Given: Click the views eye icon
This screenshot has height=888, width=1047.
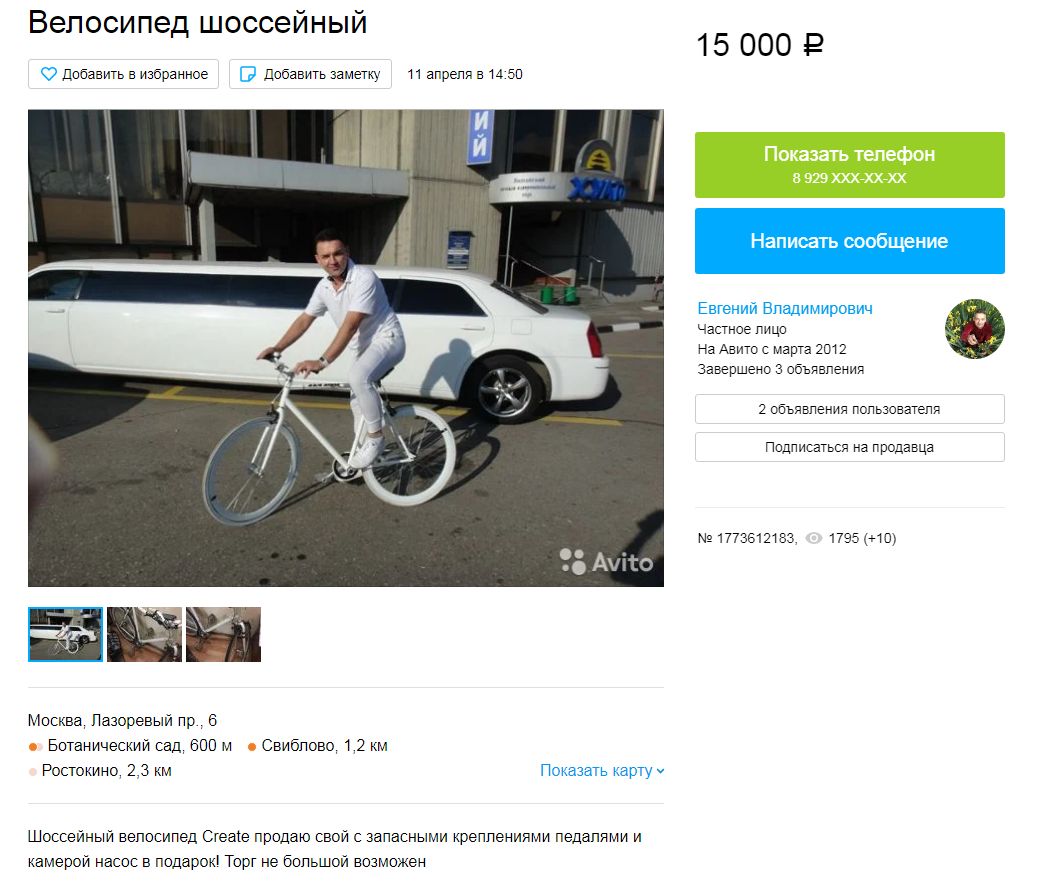Looking at the screenshot, I should 813,538.
